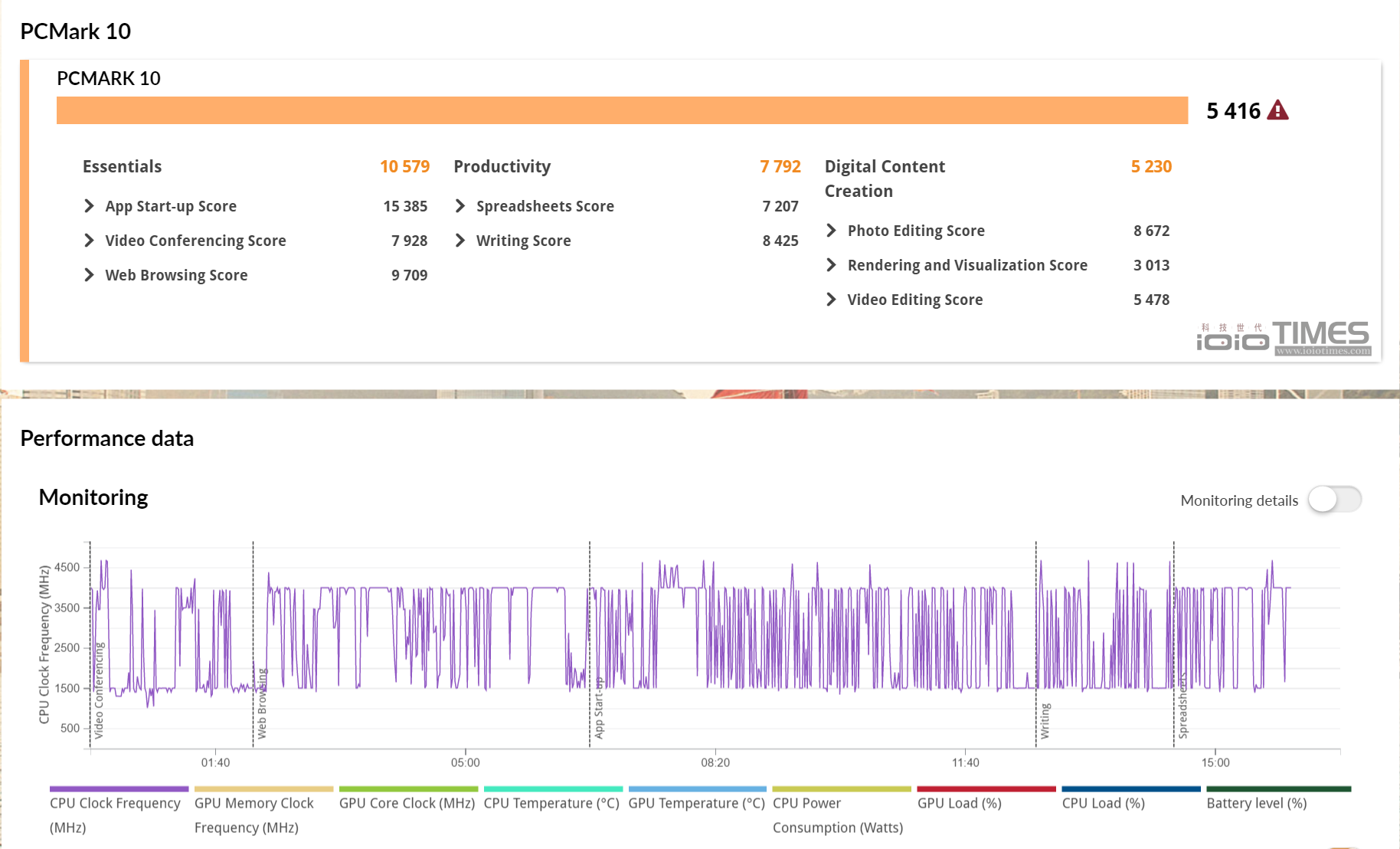Expand Rendering and Visualization Score row
The height and width of the screenshot is (849, 1400).
[831, 265]
